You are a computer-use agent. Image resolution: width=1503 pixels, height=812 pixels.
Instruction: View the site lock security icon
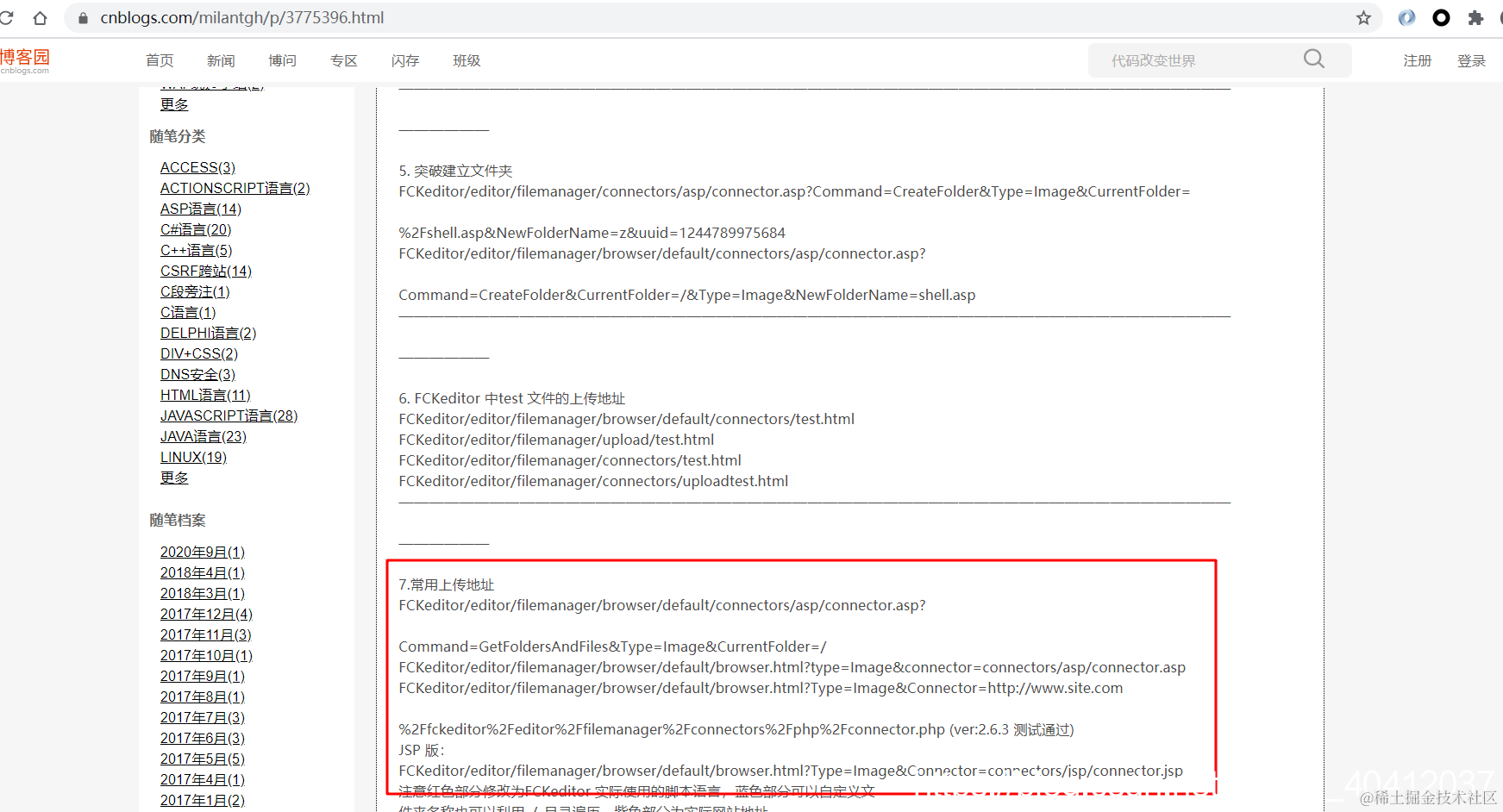click(84, 18)
